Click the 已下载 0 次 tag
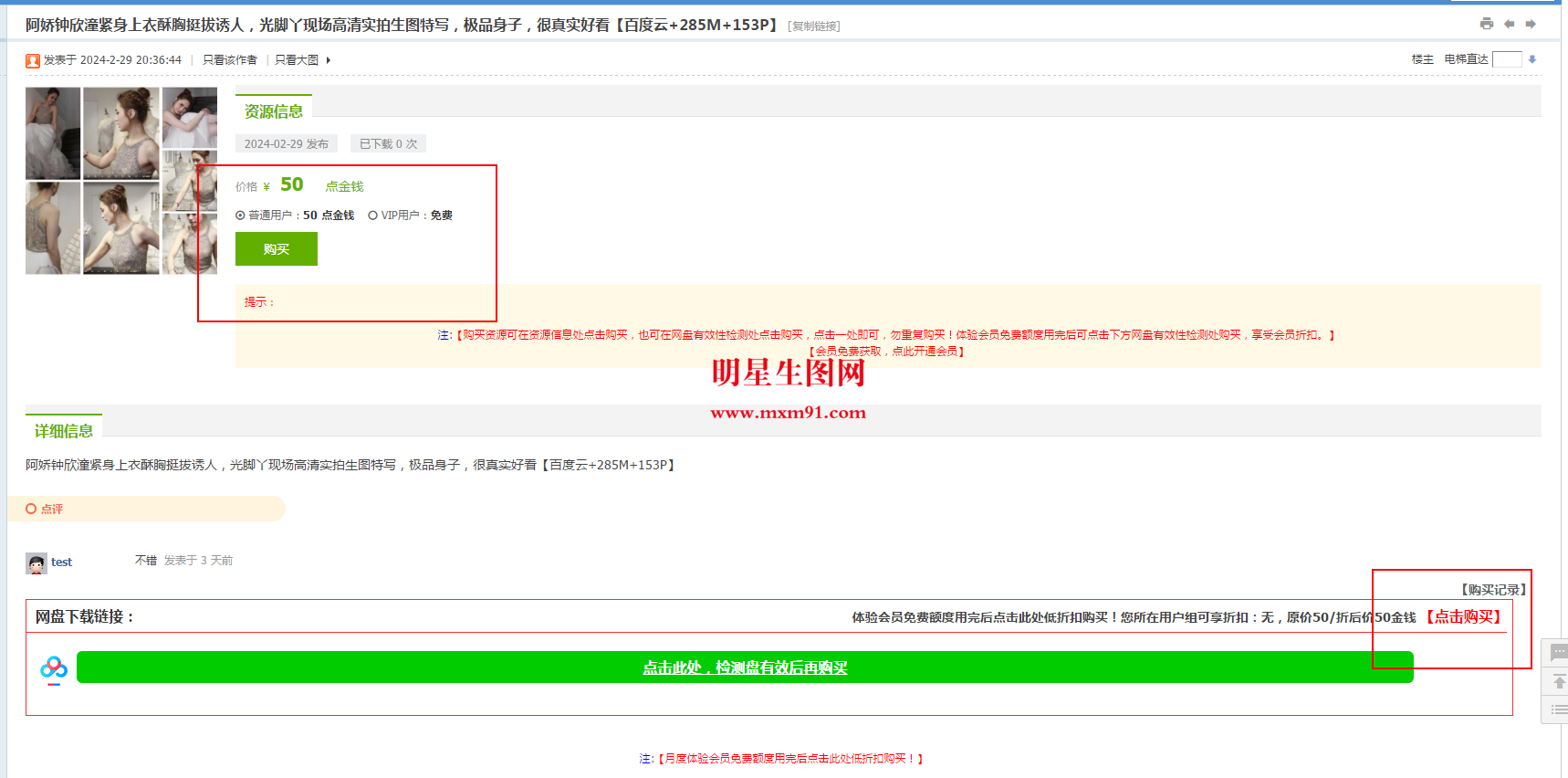The height and width of the screenshot is (778, 1568). point(388,143)
